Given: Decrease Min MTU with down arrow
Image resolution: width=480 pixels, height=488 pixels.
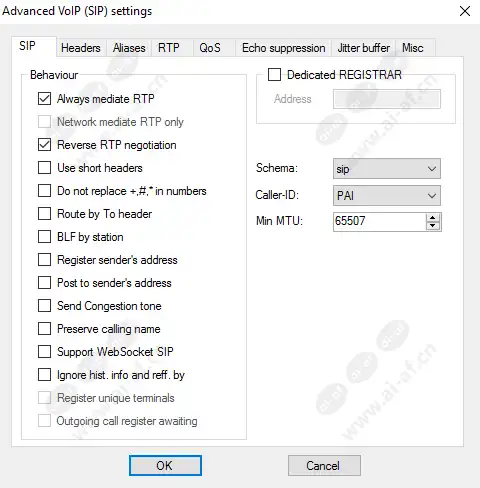Looking at the screenshot, I should [433, 226].
